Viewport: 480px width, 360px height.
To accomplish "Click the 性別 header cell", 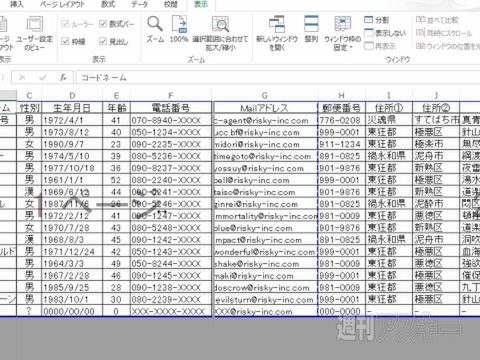I will (x=29, y=108).
